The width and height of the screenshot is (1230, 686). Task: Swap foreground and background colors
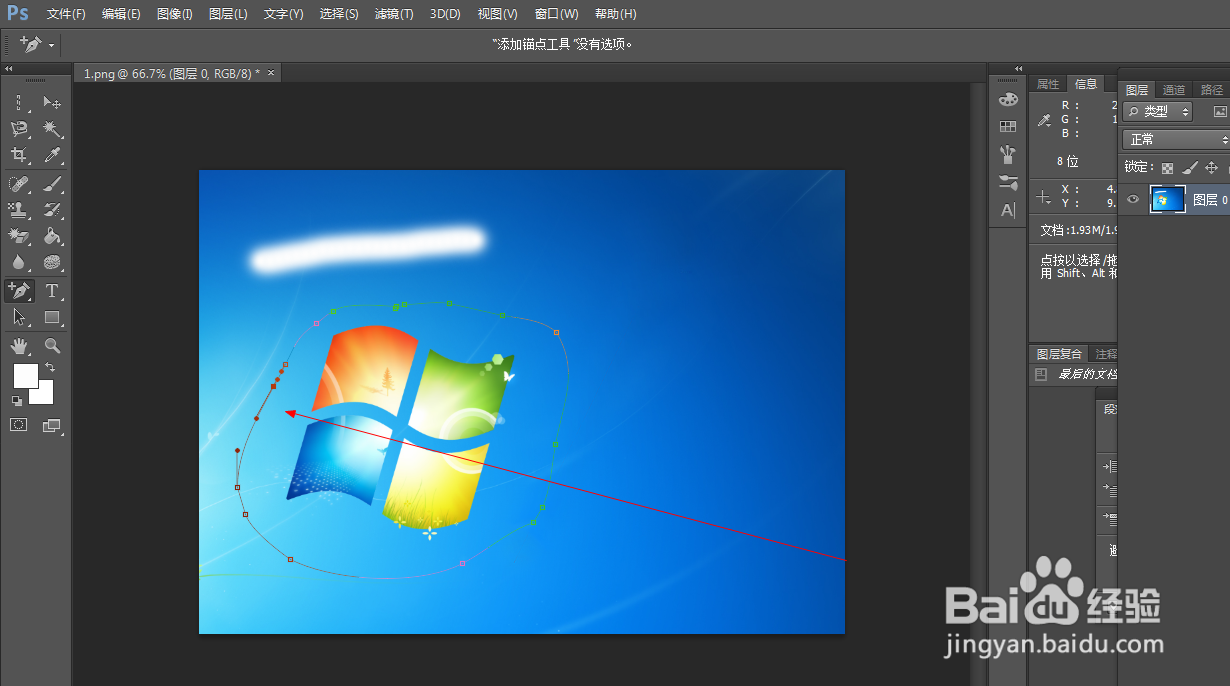click(x=50, y=368)
